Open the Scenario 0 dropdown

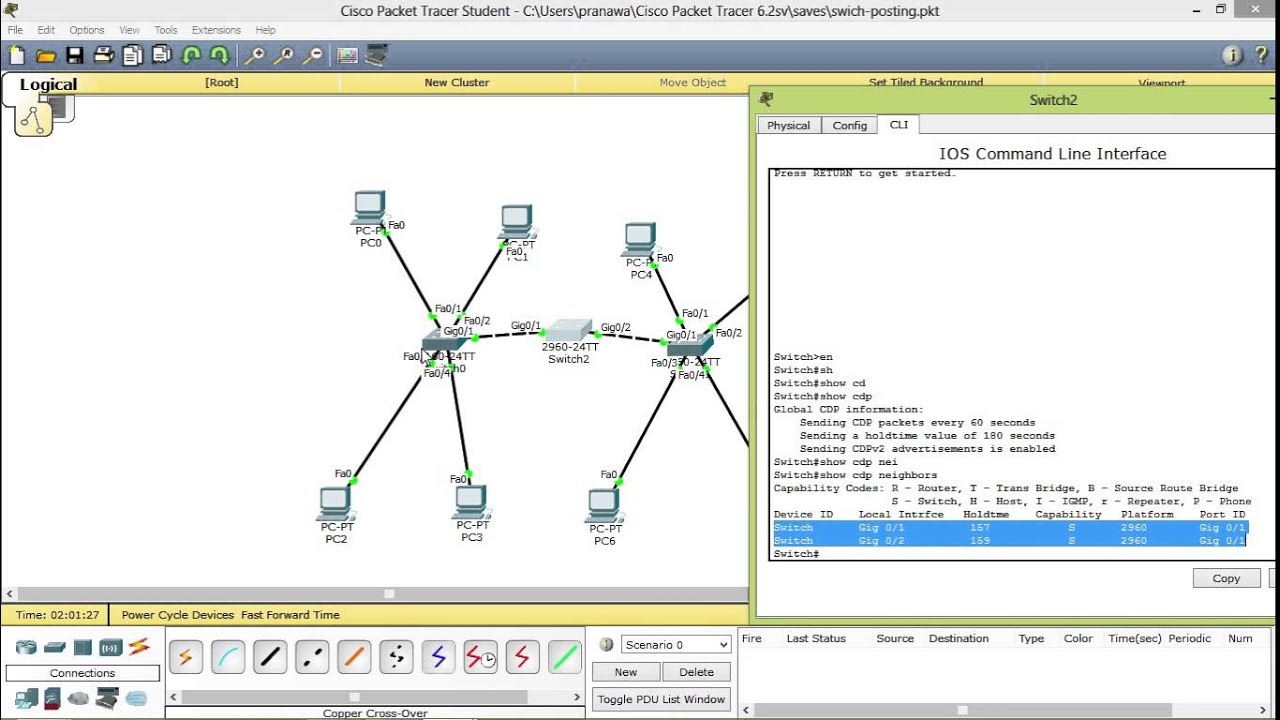676,645
